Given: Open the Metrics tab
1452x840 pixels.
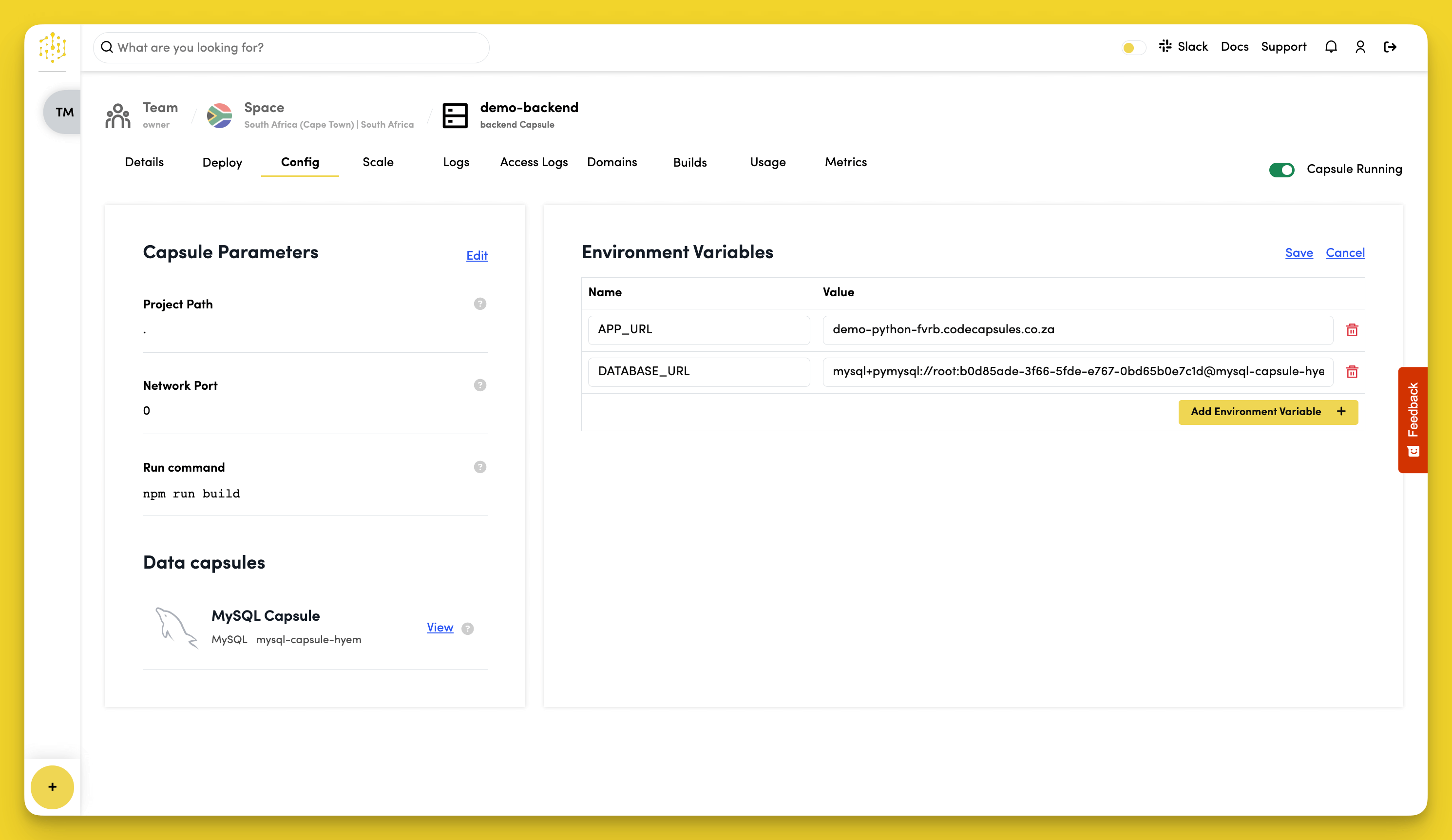Looking at the screenshot, I should coord(845,162).
